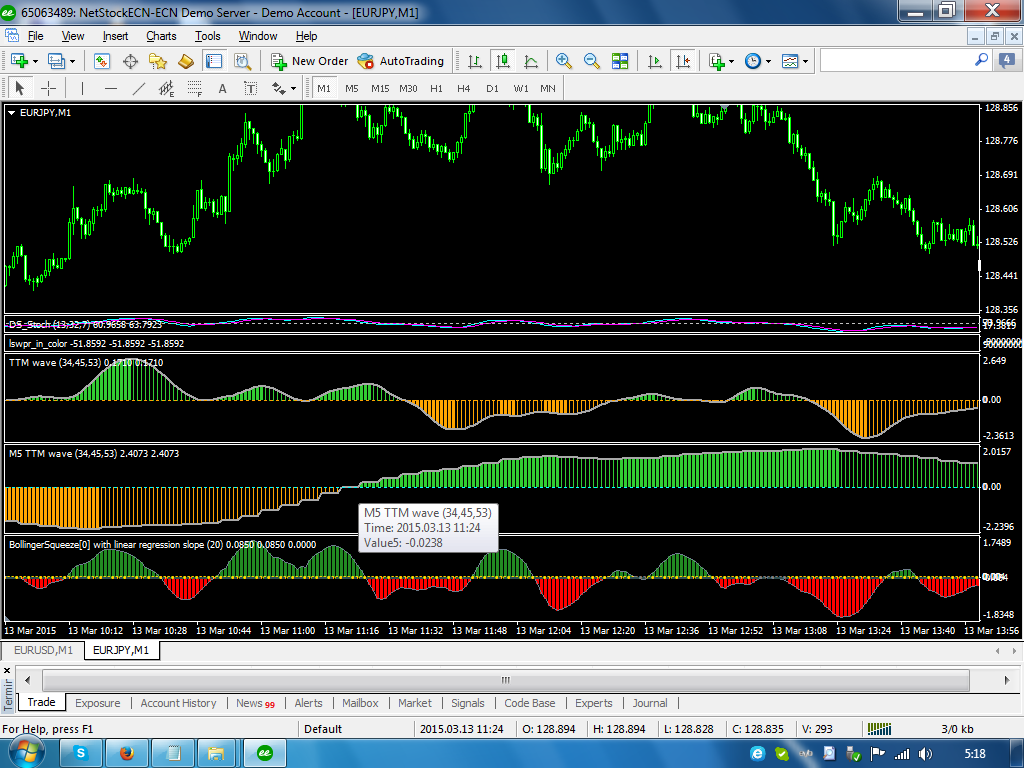Viewport: 1024px width, 768px height.
Task: Toggle chart auto scroll
Action: (655, 61)
